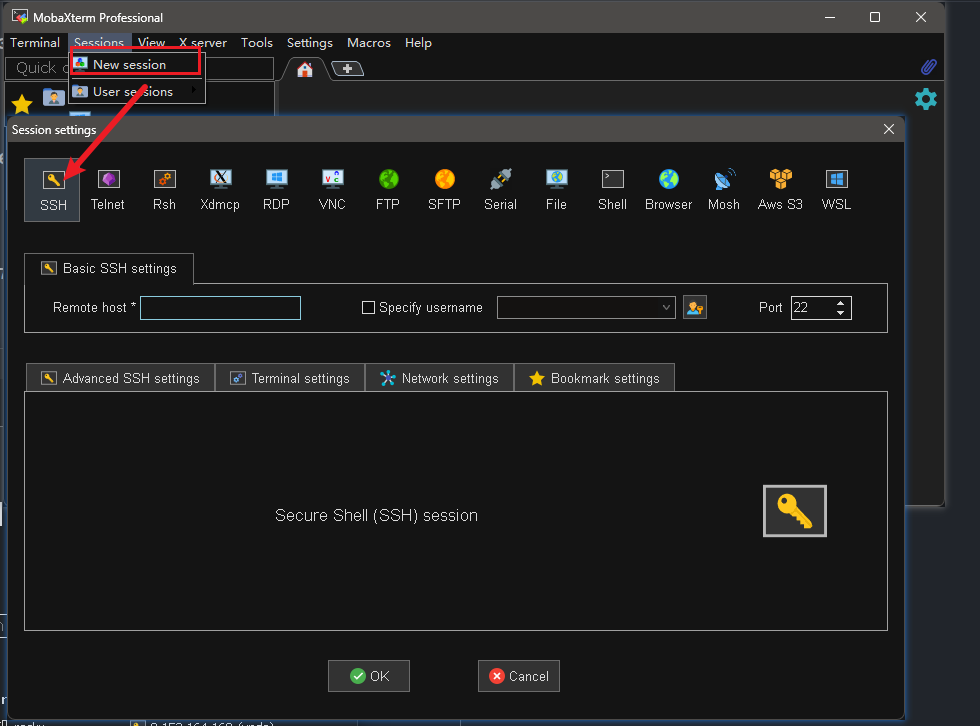Decrease the Port value with down arrow
This screenshot has height=726, width=980.
[841, 312]
